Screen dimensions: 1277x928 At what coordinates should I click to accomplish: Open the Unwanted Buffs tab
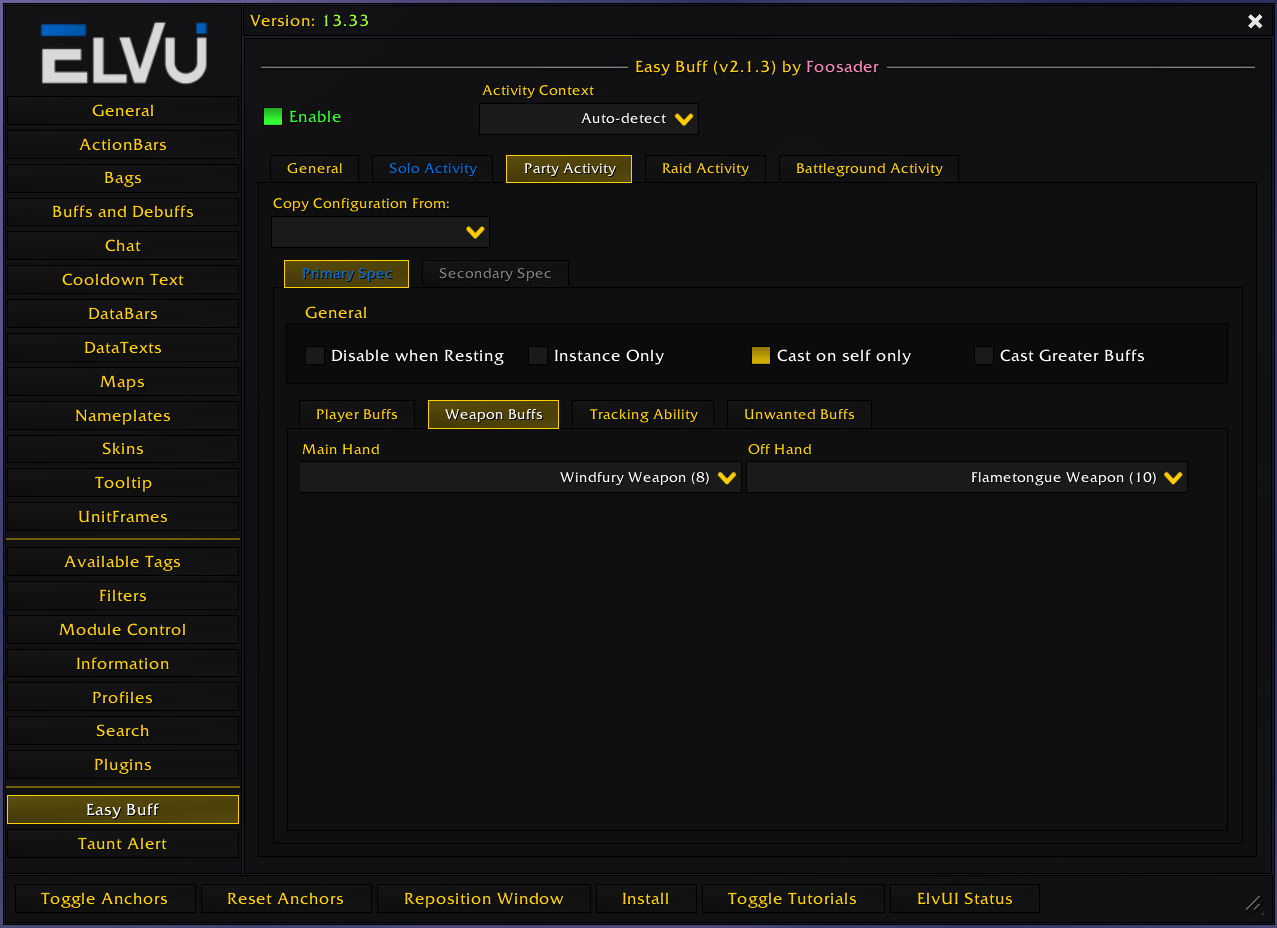799,415
